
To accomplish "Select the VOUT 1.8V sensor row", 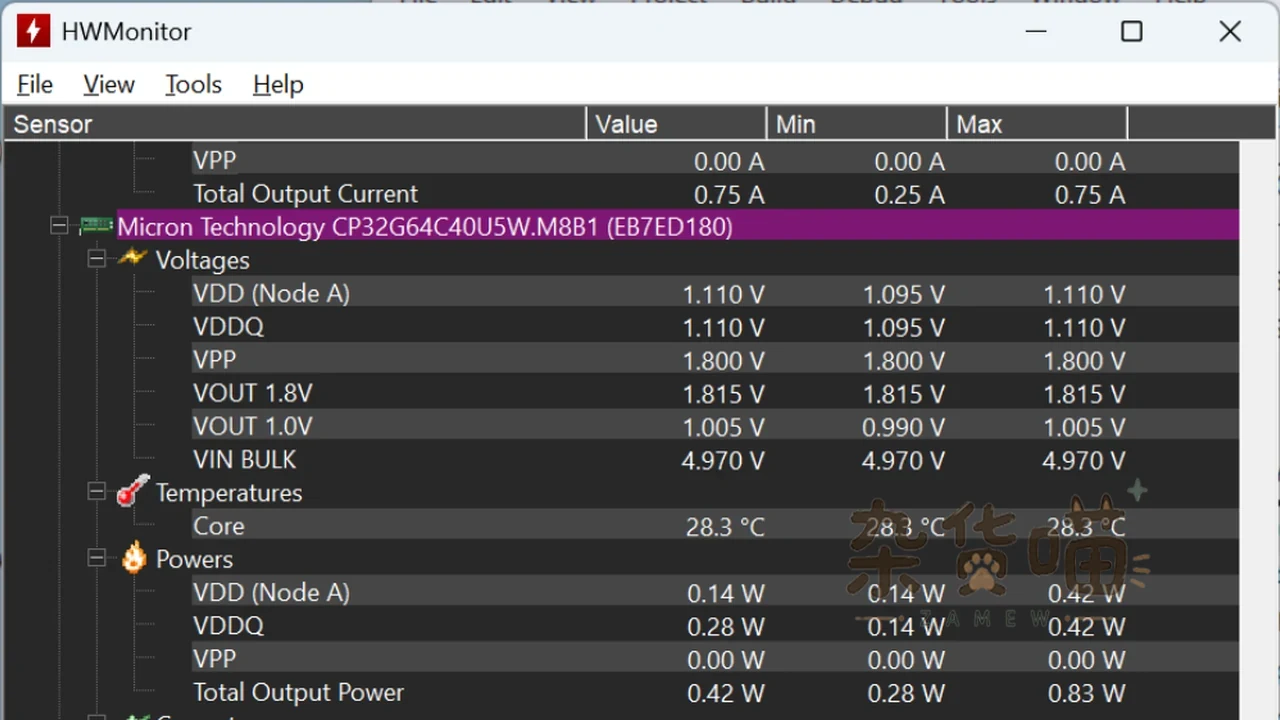I will [715, 393].
